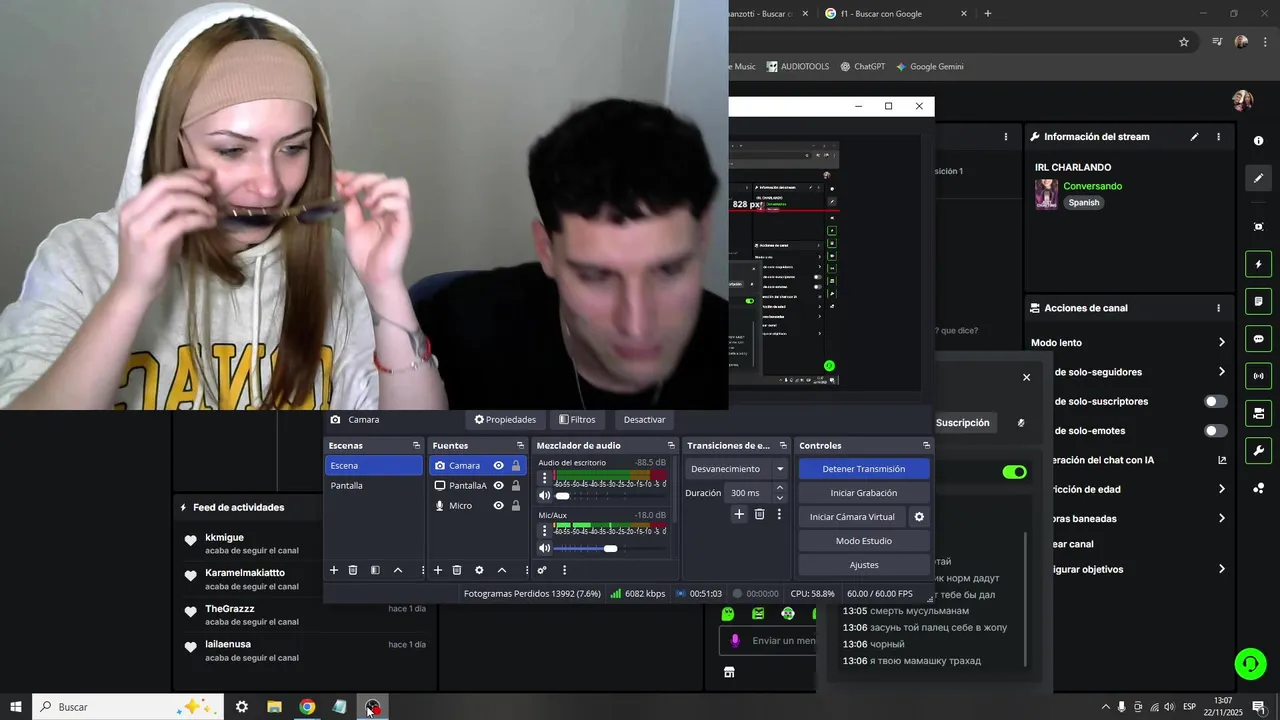Move source up in Fuentes toolbar
The height and width of the screenshot is (720, 1280).
pyautogui.click(x=501, y=570)
